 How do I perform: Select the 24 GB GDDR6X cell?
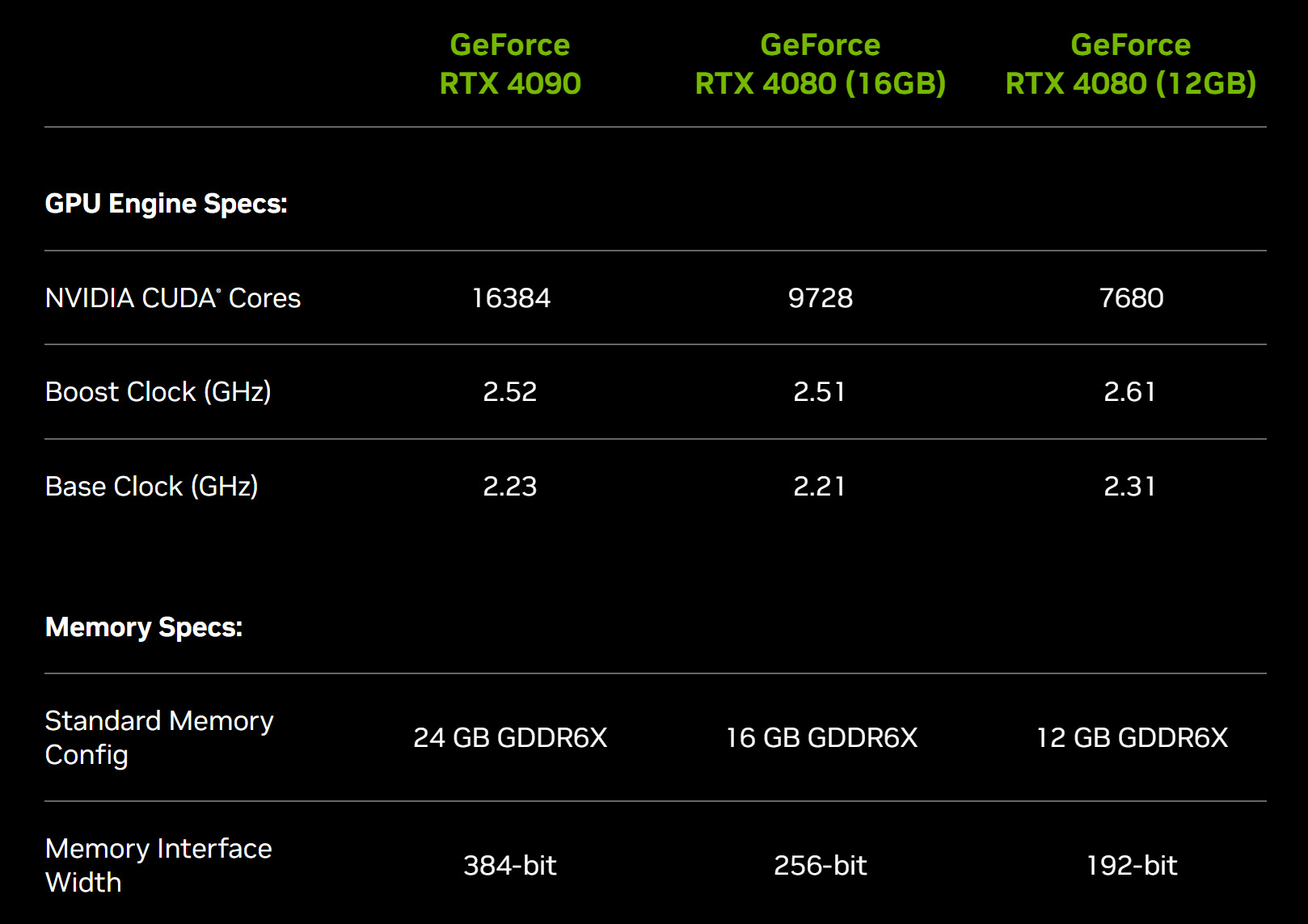click(510, 738)
